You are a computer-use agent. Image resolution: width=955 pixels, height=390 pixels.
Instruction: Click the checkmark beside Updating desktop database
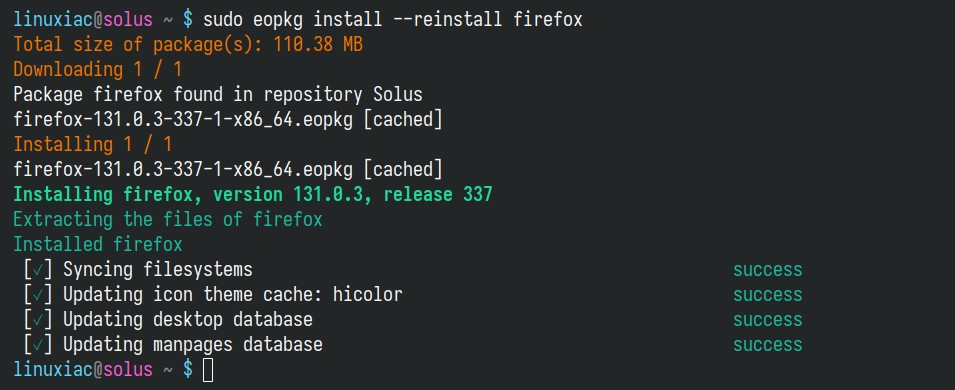point(38,319)
